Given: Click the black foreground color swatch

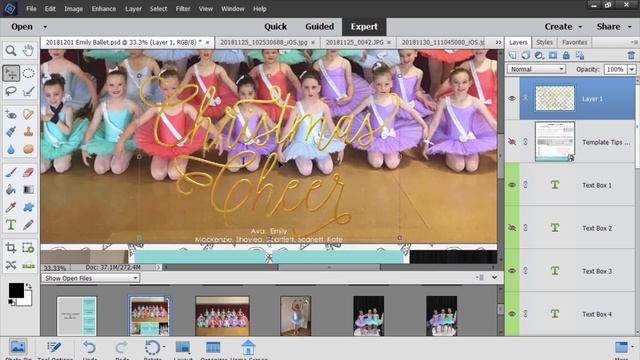Looking at the screenshot, I should (16, 290).
